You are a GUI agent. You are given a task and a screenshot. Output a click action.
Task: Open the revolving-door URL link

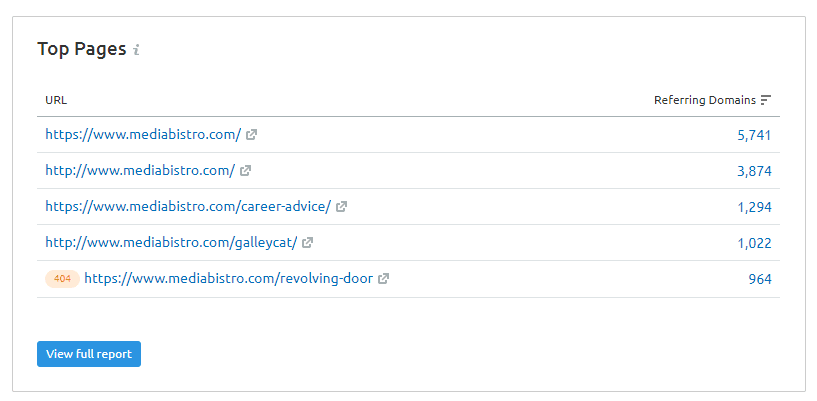point(229,279)
